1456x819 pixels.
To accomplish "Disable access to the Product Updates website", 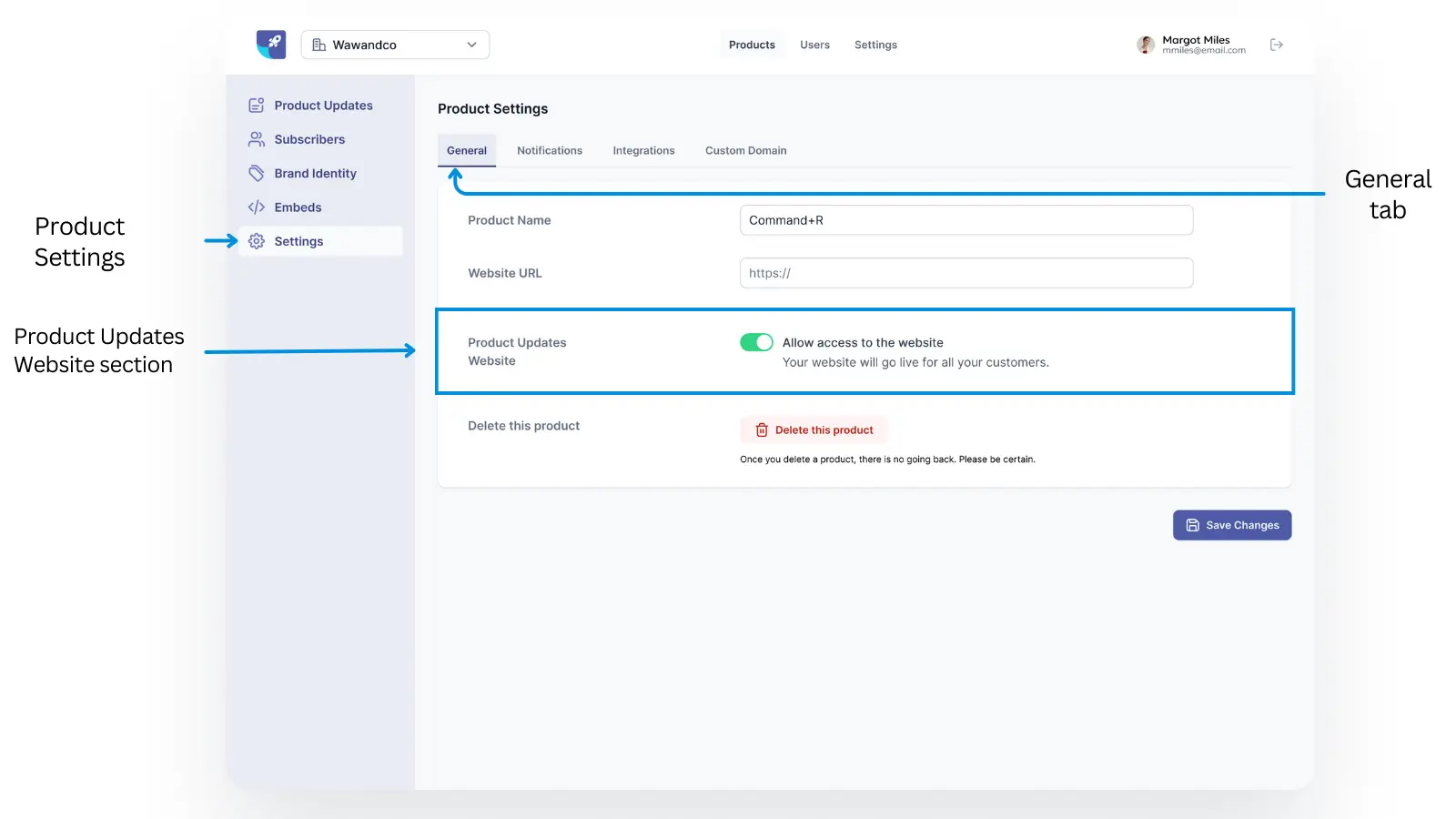I will (x=755, y=342).
